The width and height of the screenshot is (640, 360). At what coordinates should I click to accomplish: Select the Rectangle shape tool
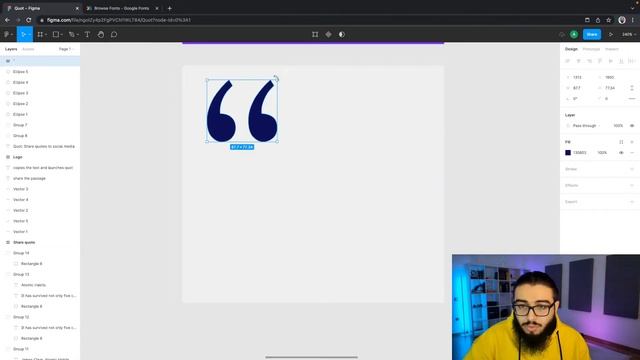pyautogui.click(x=56, y=35)
